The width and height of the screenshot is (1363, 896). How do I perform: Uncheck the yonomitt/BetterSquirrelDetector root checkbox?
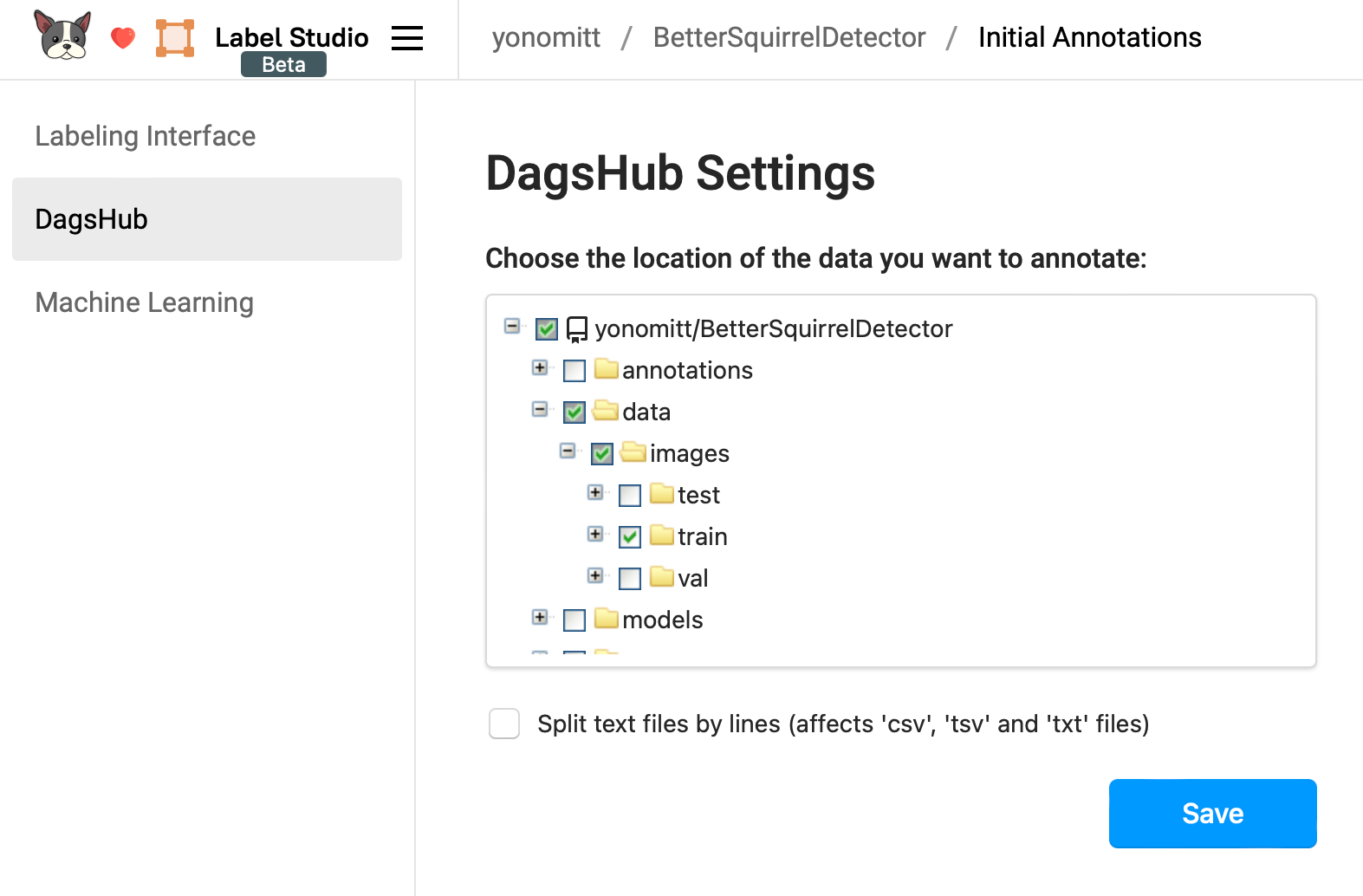coord(547,329)
